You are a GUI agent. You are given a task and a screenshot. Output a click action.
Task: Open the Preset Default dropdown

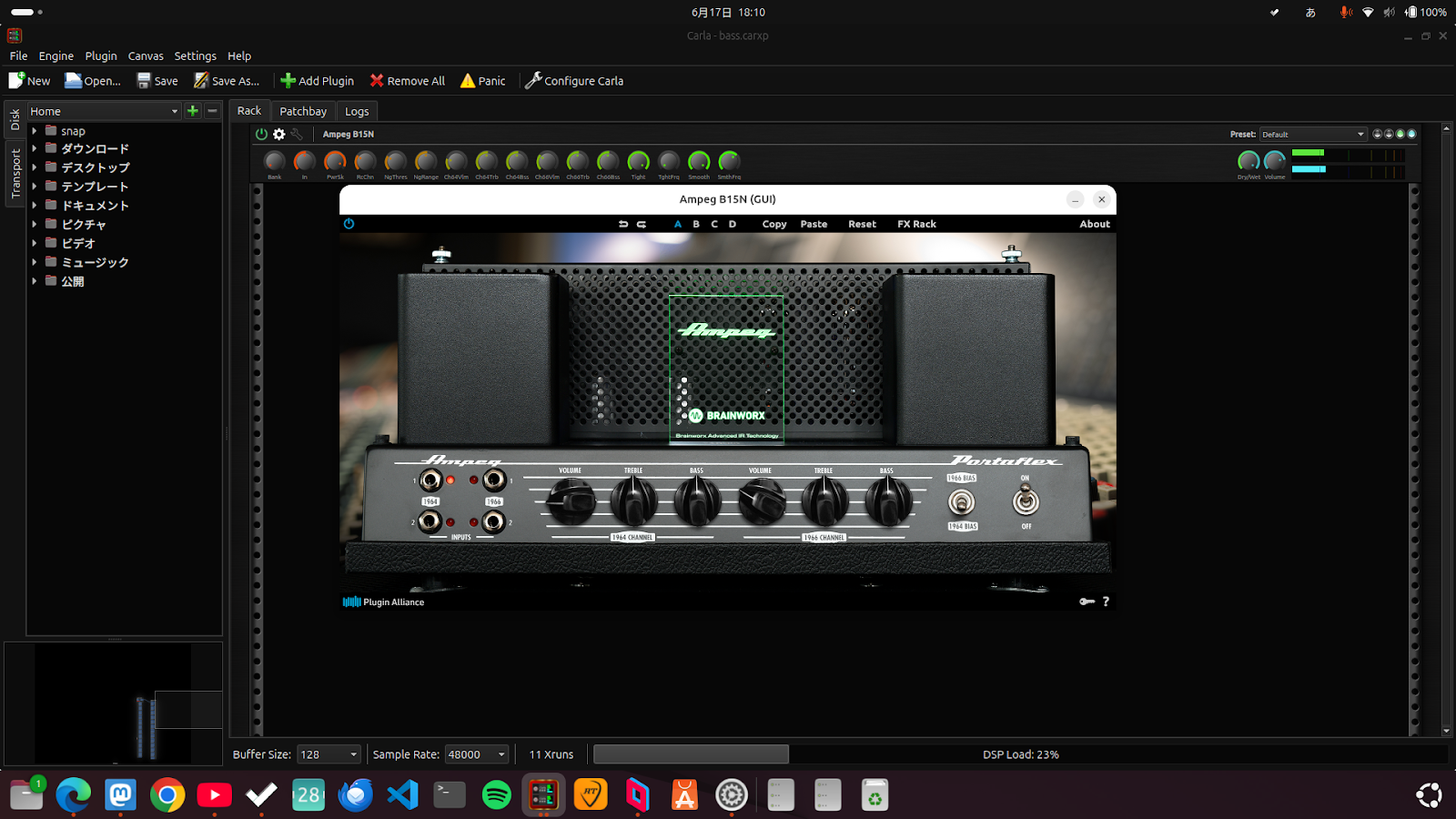[1313, 134]
